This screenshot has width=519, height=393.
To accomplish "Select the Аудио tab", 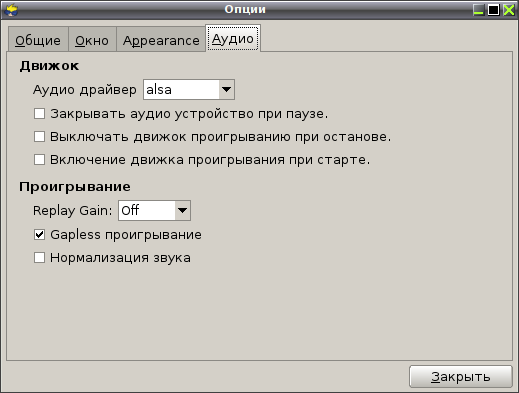I will pyautogui.click(x=233, y=38).
